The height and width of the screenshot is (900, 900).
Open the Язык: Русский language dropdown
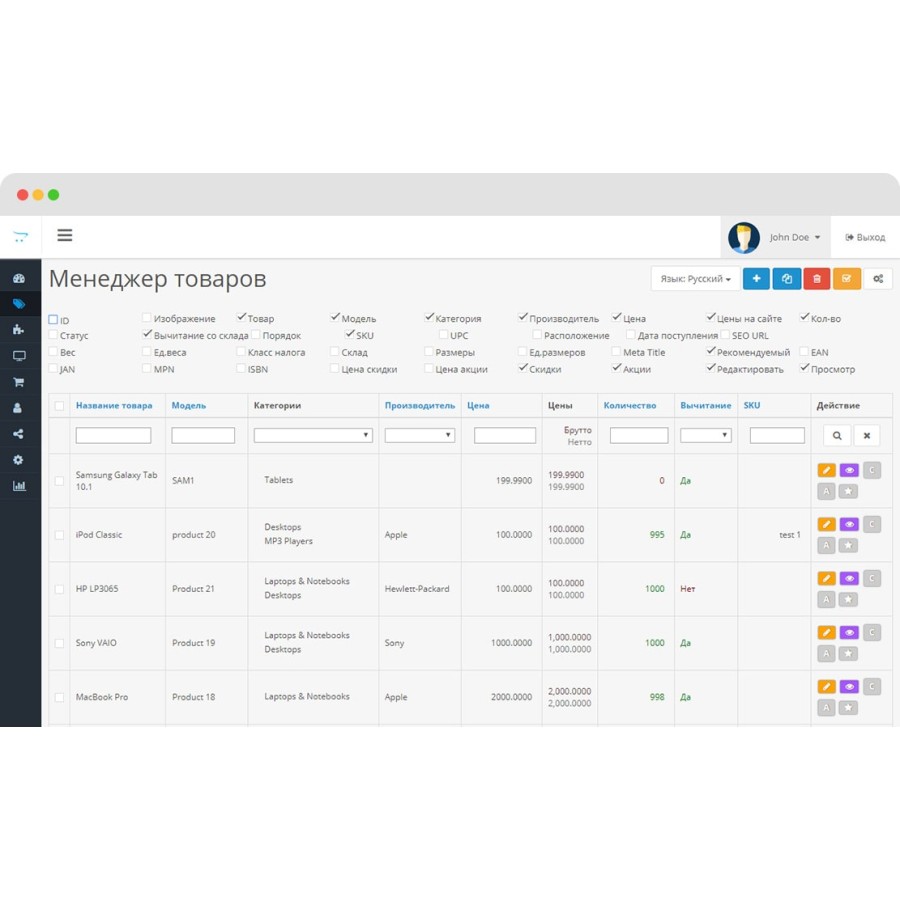[696, 278]
